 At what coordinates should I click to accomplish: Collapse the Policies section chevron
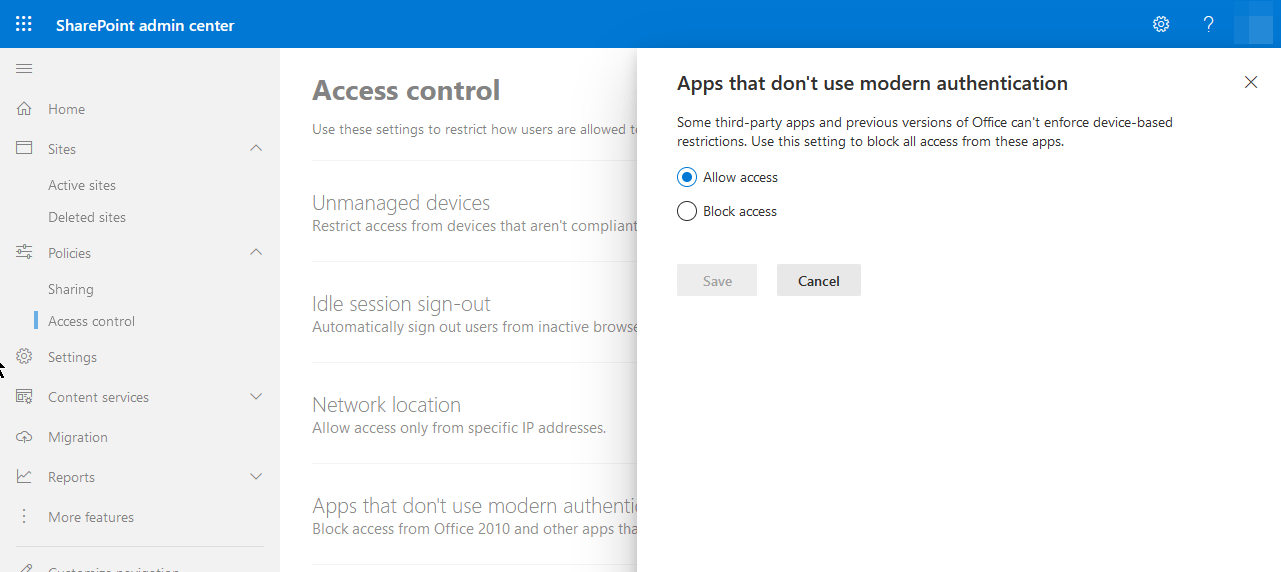pyautogui.click(x=256, y=252)
